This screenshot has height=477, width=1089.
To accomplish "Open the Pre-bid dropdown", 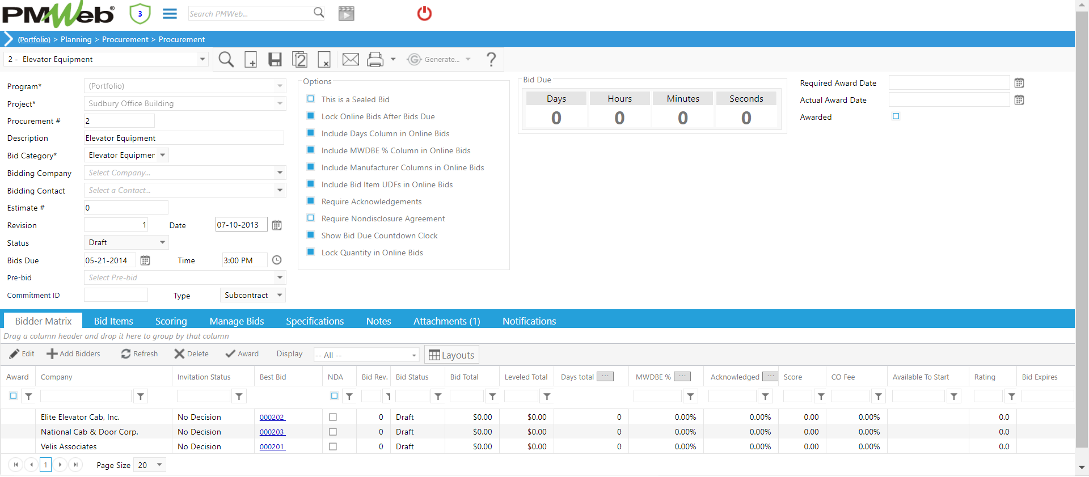I will 280,278.
